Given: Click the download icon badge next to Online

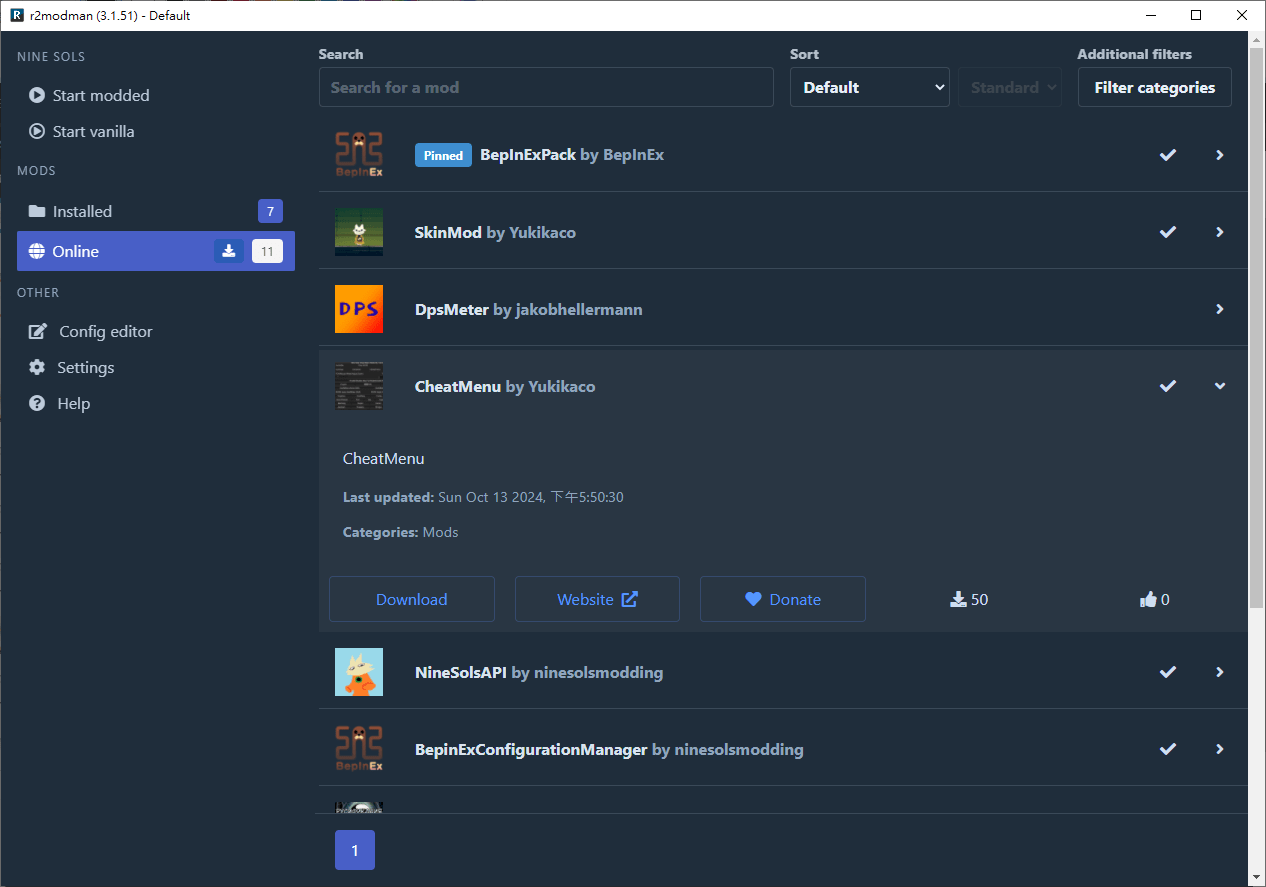Looking at the screenshot, I should tap(229, 251).
